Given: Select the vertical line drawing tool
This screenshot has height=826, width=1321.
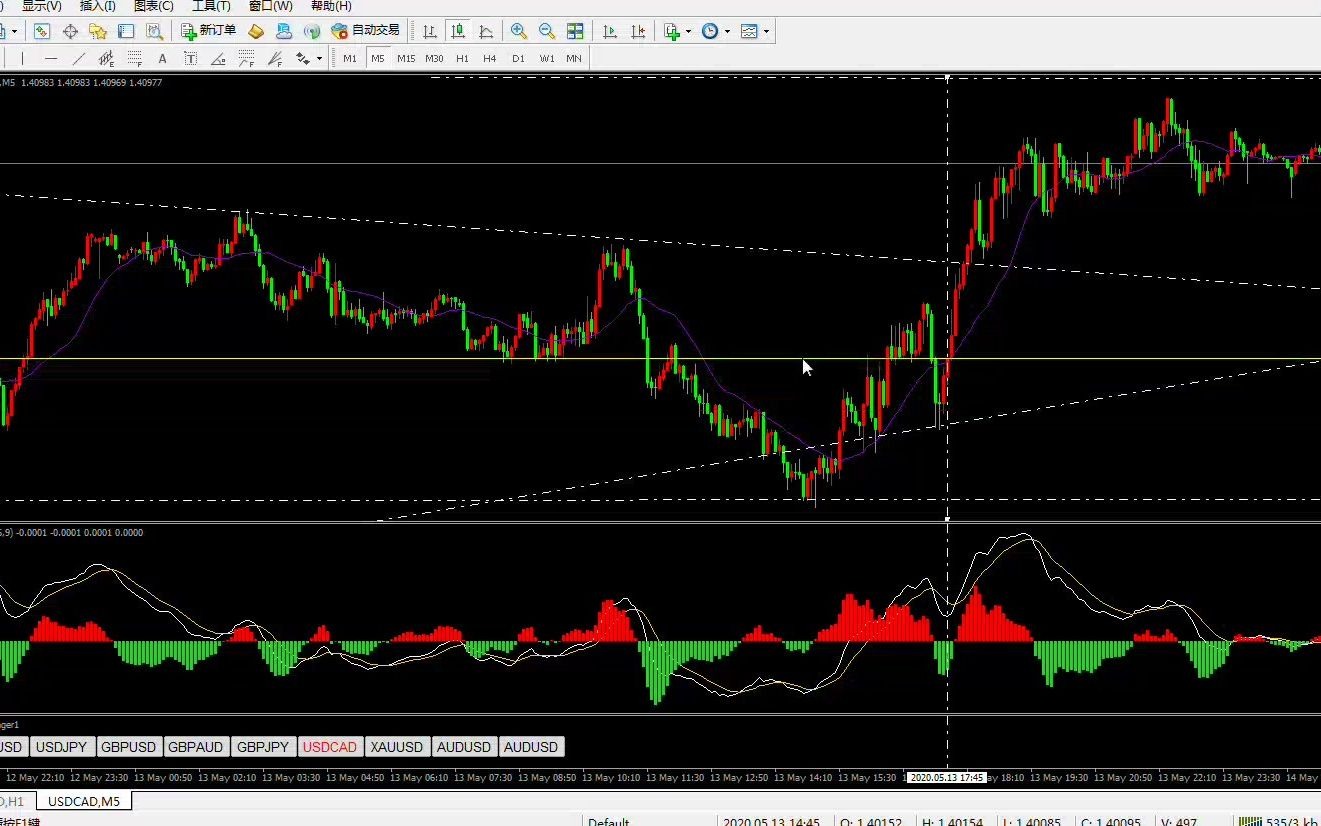Looking at the screenshot, I should [22, 58].
